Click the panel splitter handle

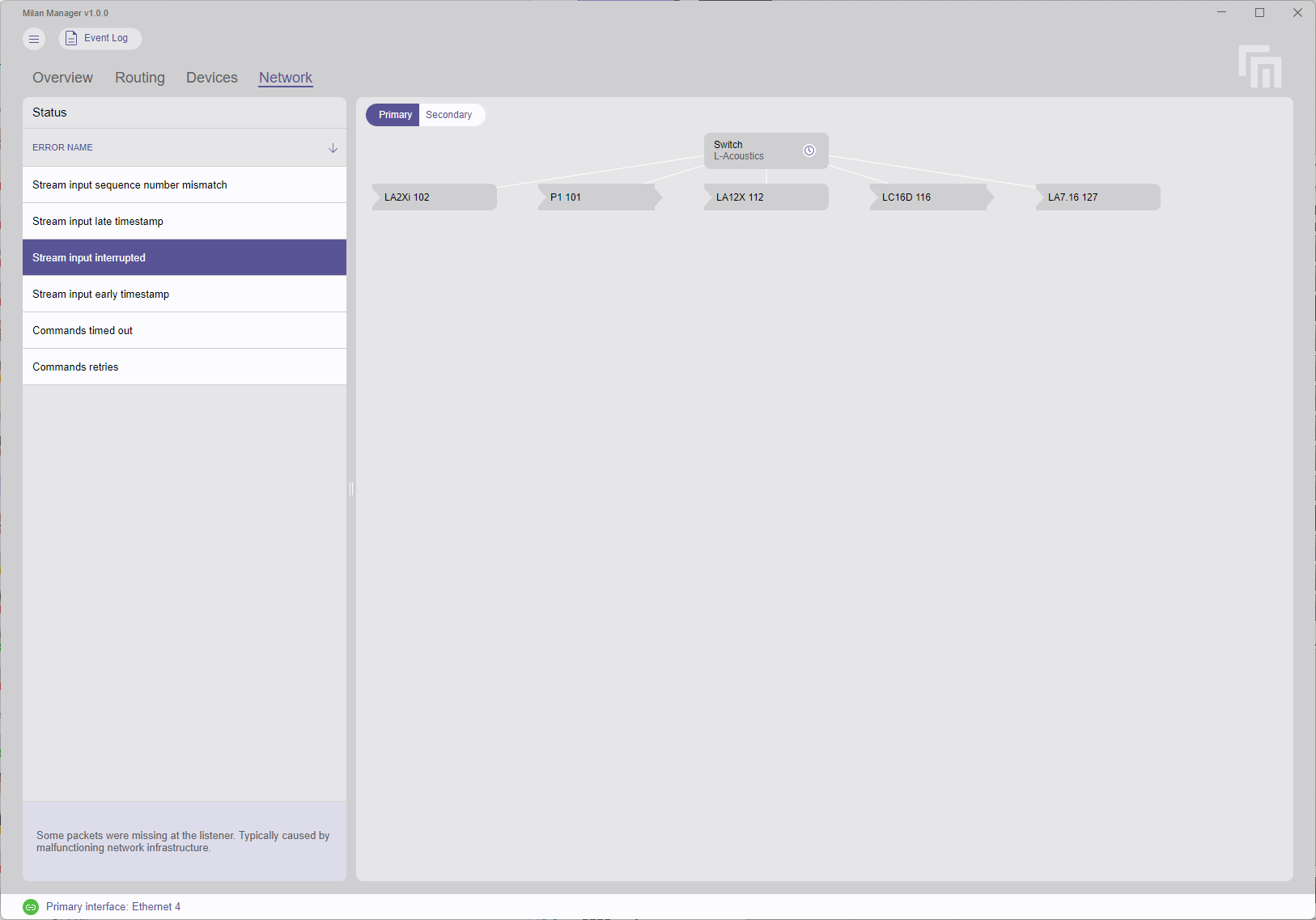[x=351, y=489]
